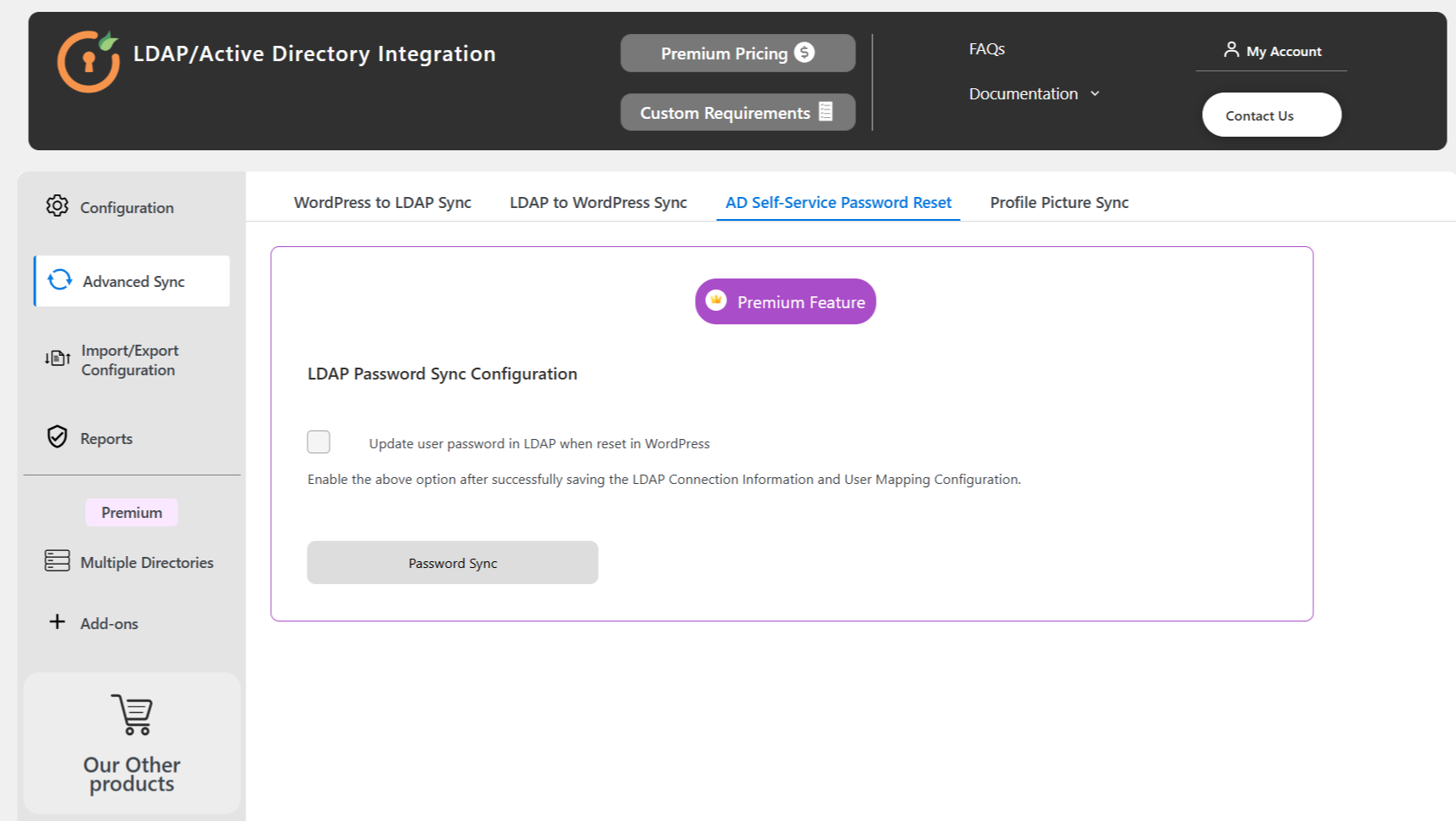This screenshot has height=821, width=1456.
Task: Click the Advanced Sync arrows icon
Action: pyautogui.click(x=59, y=280)
